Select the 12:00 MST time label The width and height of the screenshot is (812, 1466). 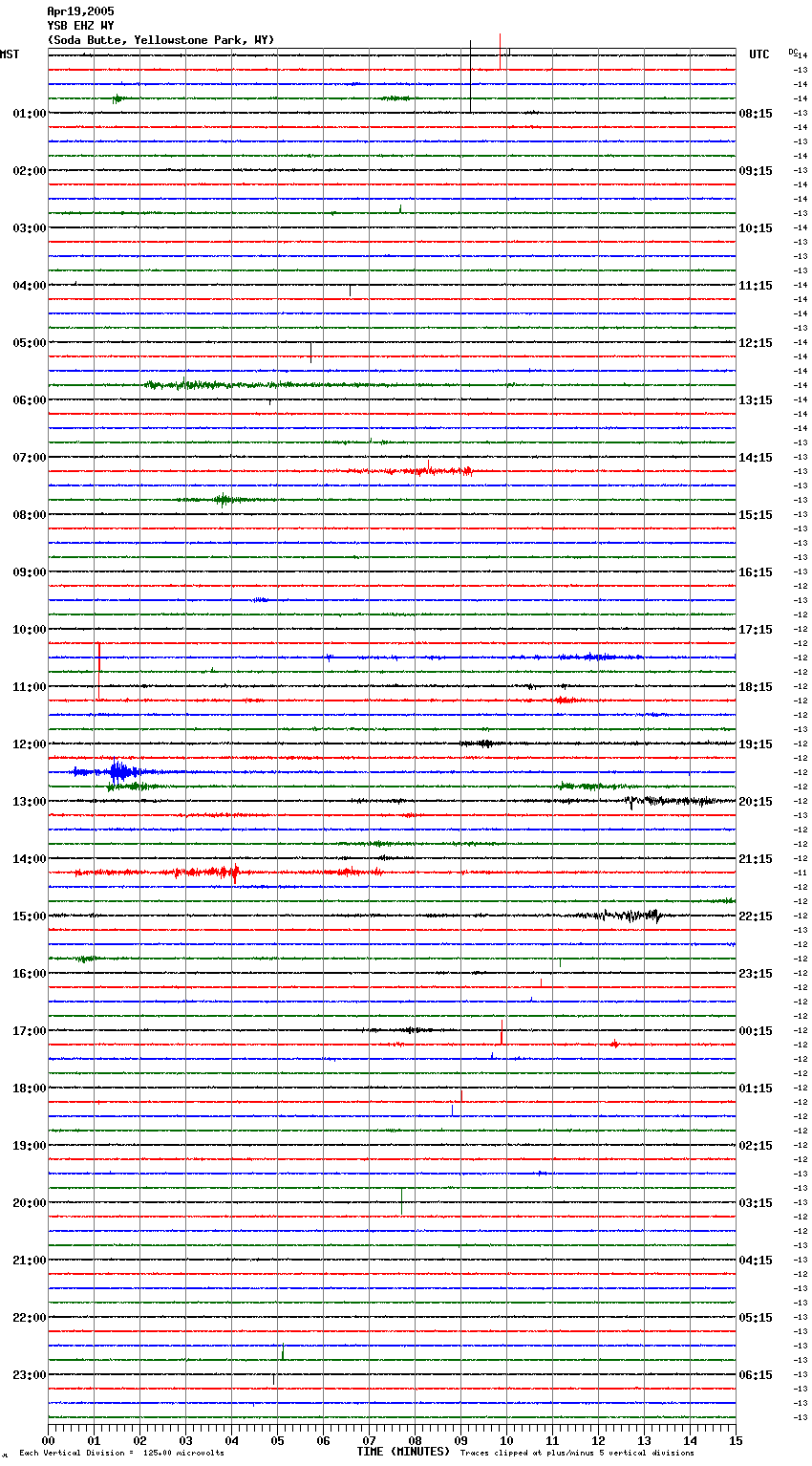click(30, 744)
